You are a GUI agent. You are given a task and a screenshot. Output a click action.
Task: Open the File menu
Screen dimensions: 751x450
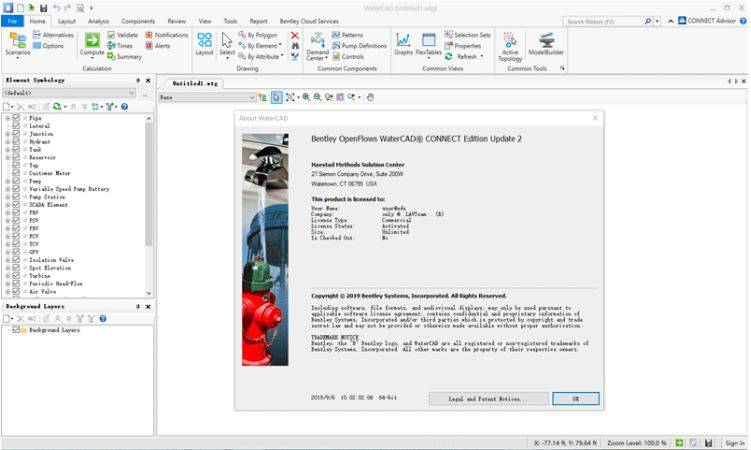(12, 21)
